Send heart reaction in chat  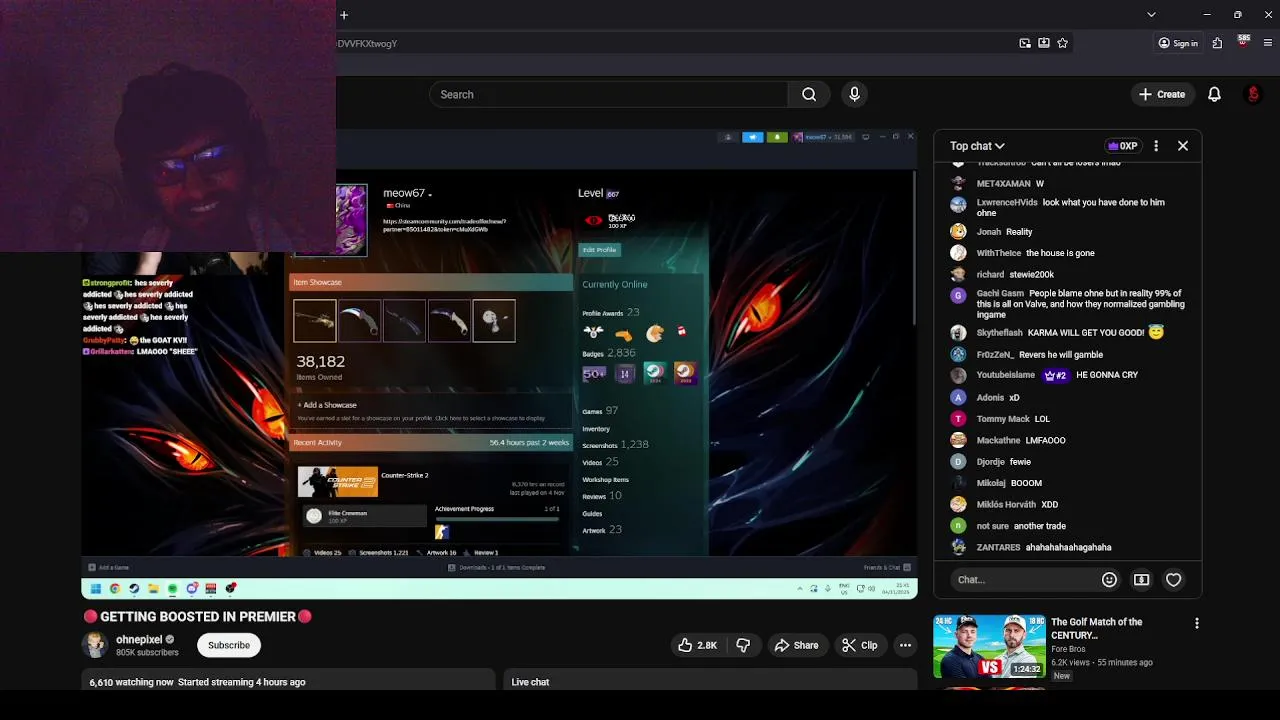point(1174,580)
